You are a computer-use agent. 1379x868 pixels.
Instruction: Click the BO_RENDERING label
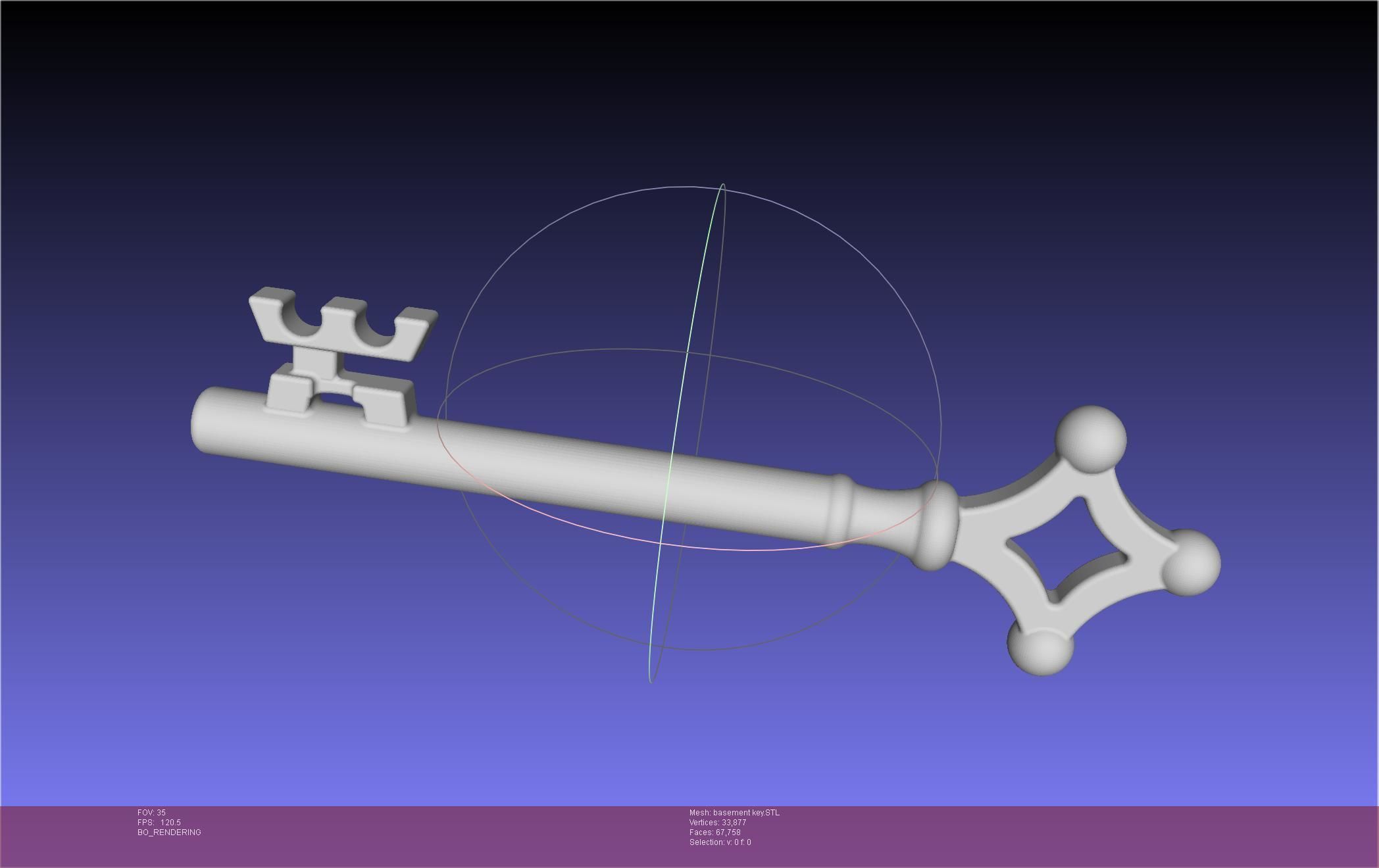click(x=169, y=832)
